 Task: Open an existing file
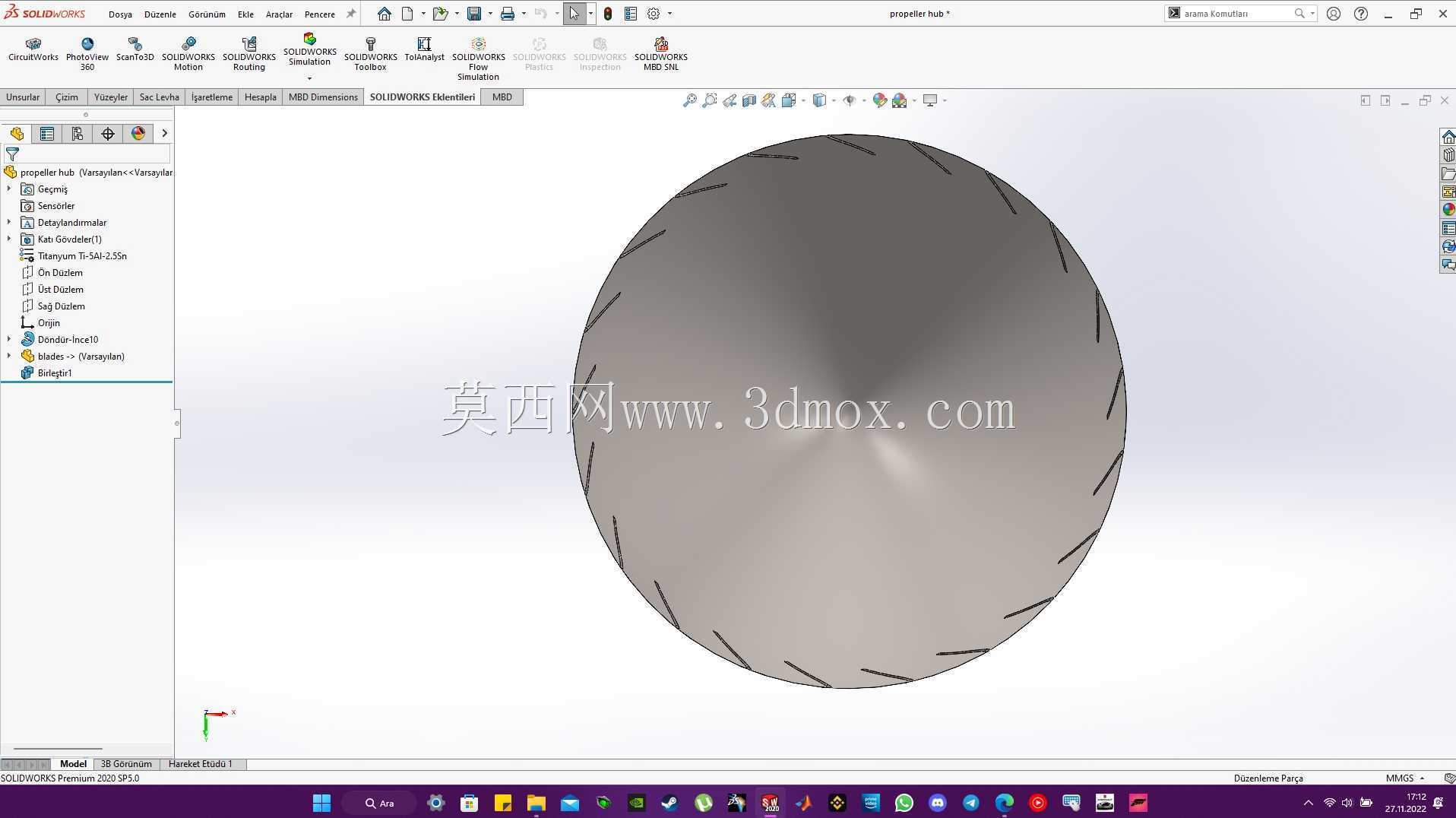(440, 14)
